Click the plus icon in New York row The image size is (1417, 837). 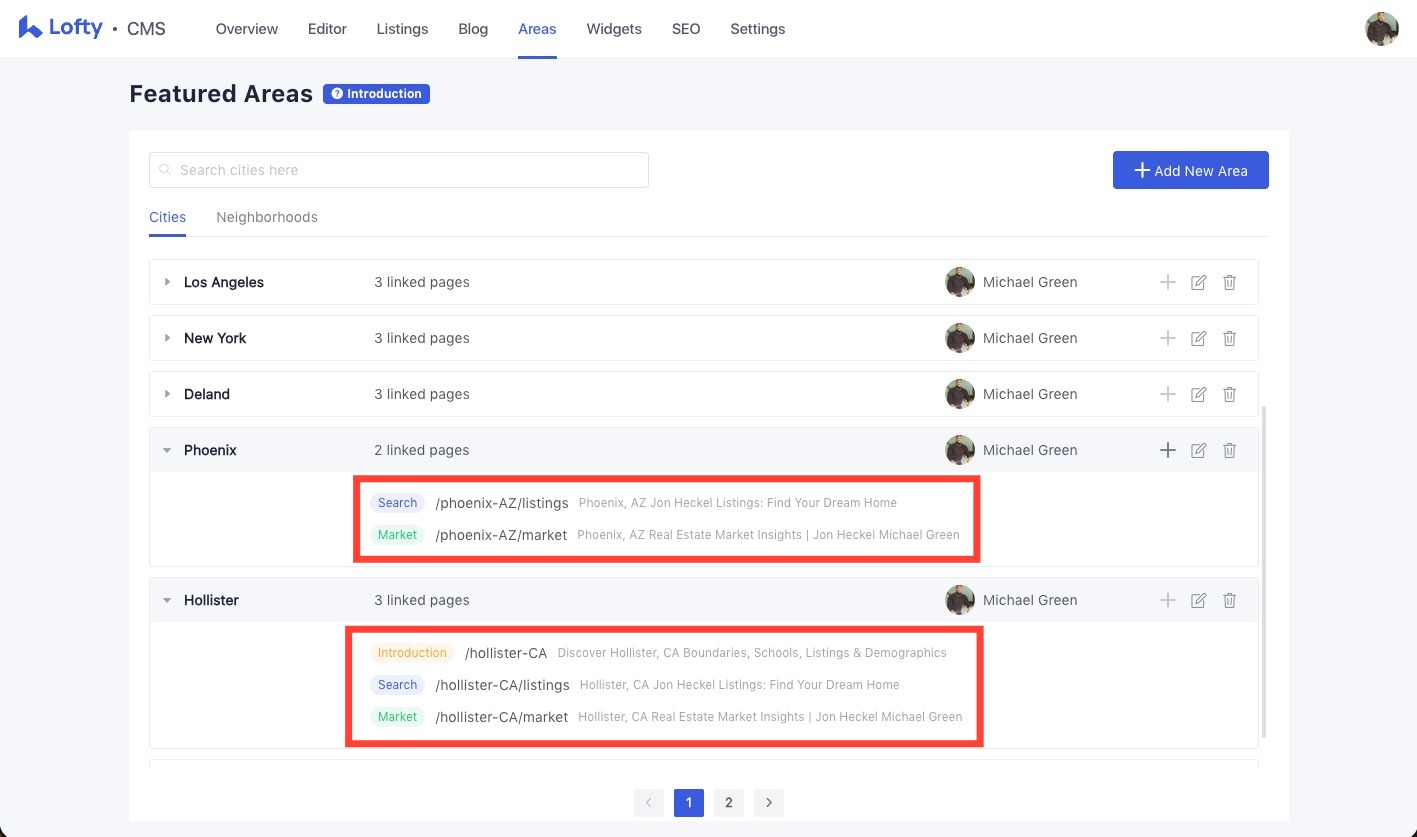1167,339
